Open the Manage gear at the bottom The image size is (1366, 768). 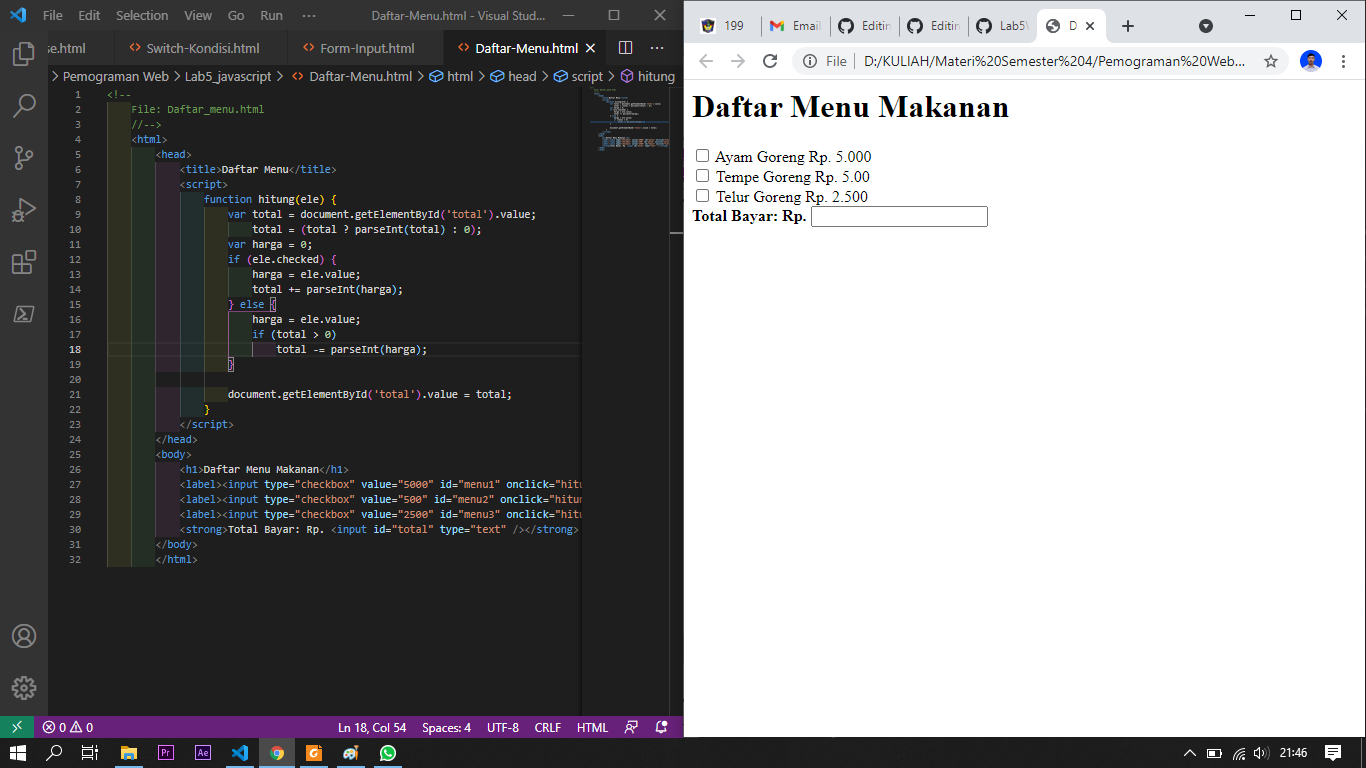click(x=24, y=687)
